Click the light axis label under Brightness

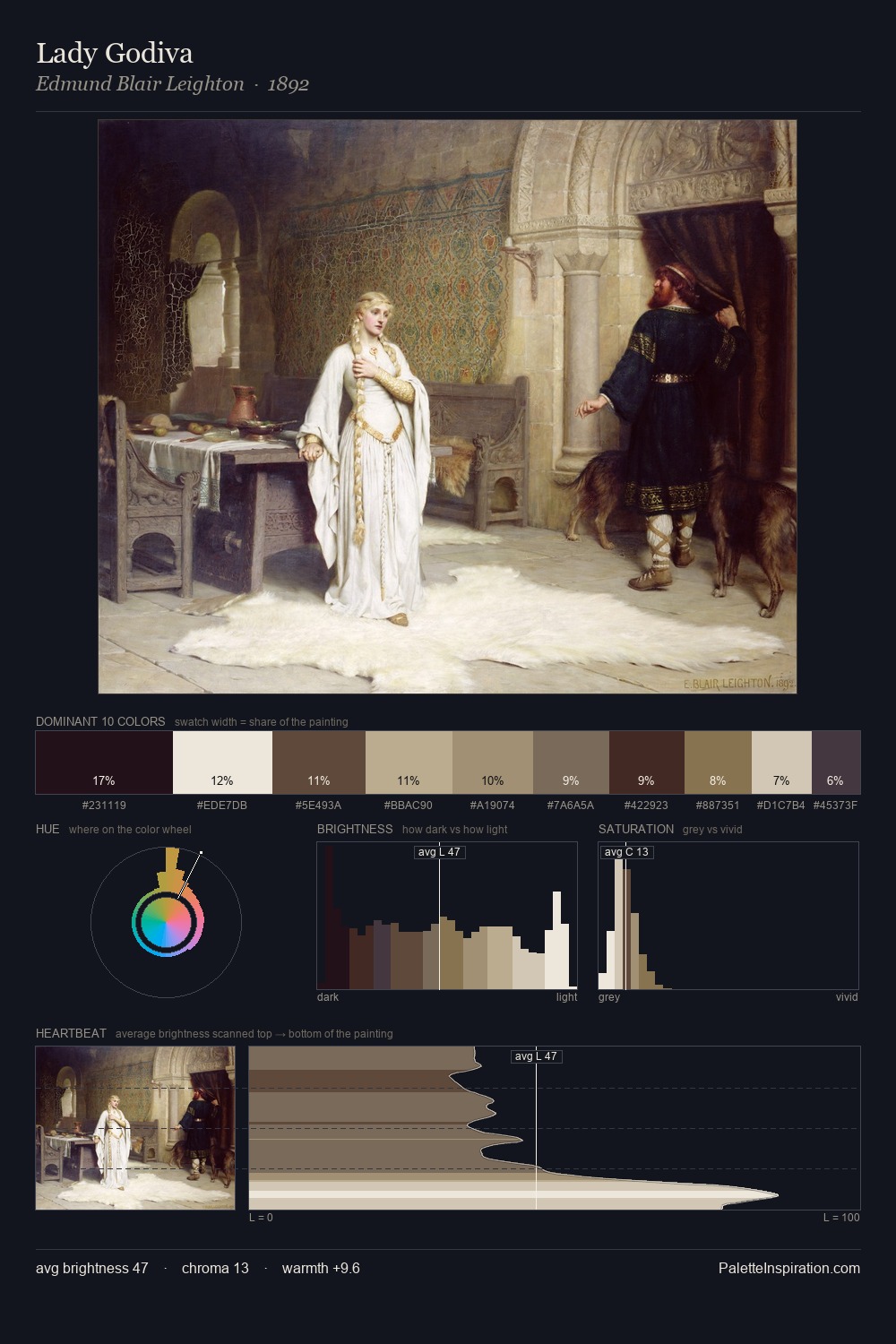[x=566, y=997]
